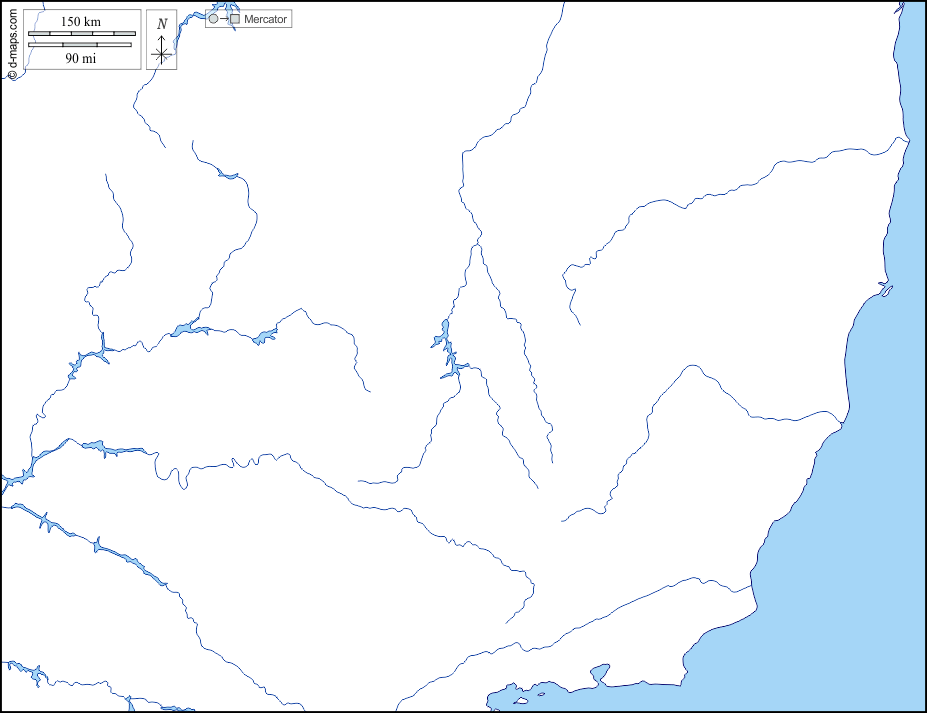The height and width of the screenshot is (713, 927).
Task: Click the circle icon beside Mercator
Action: [x=213, y=19]
